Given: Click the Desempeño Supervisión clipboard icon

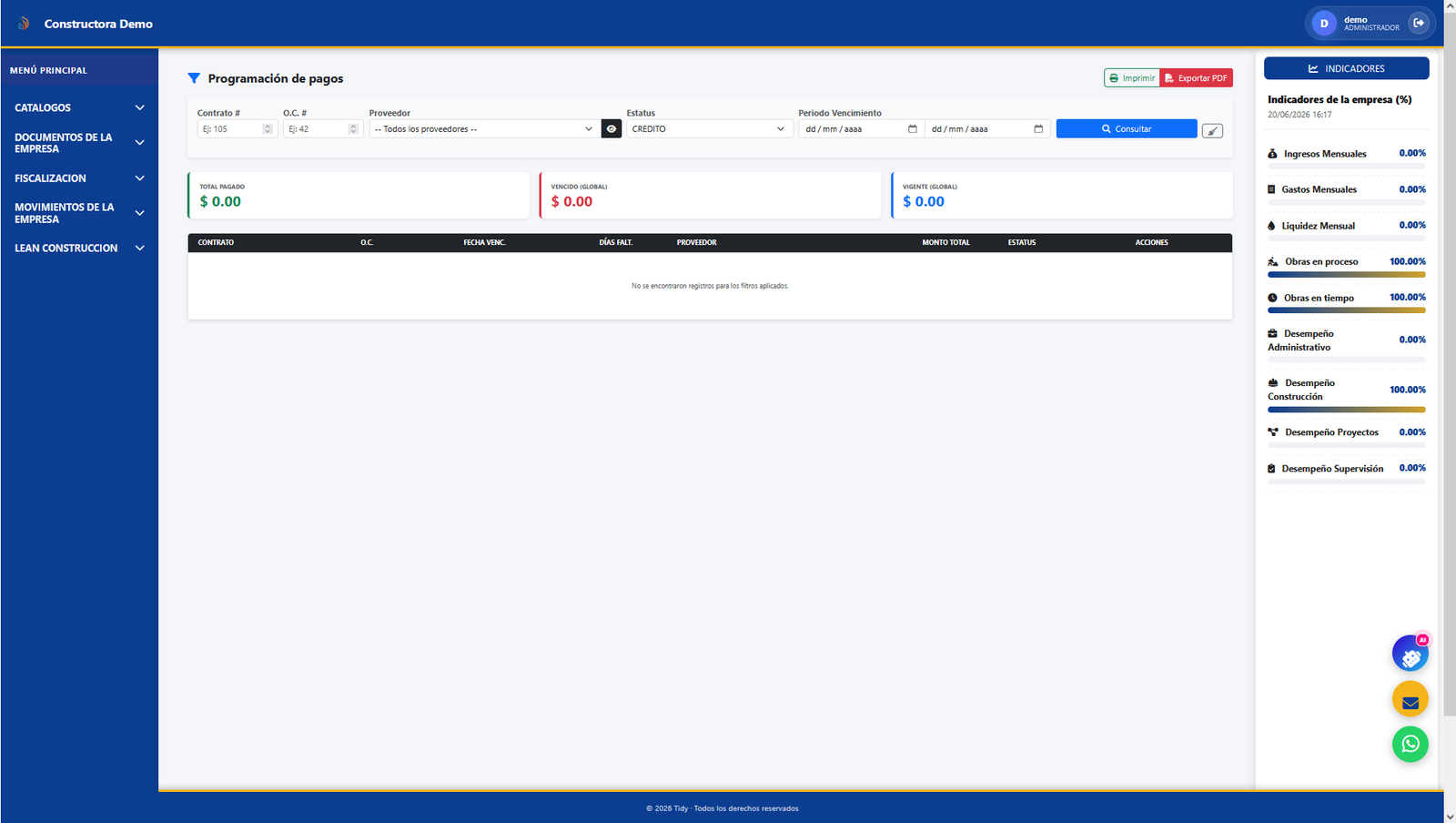Looking at the screenshot, I should [x=1271, y=469].
